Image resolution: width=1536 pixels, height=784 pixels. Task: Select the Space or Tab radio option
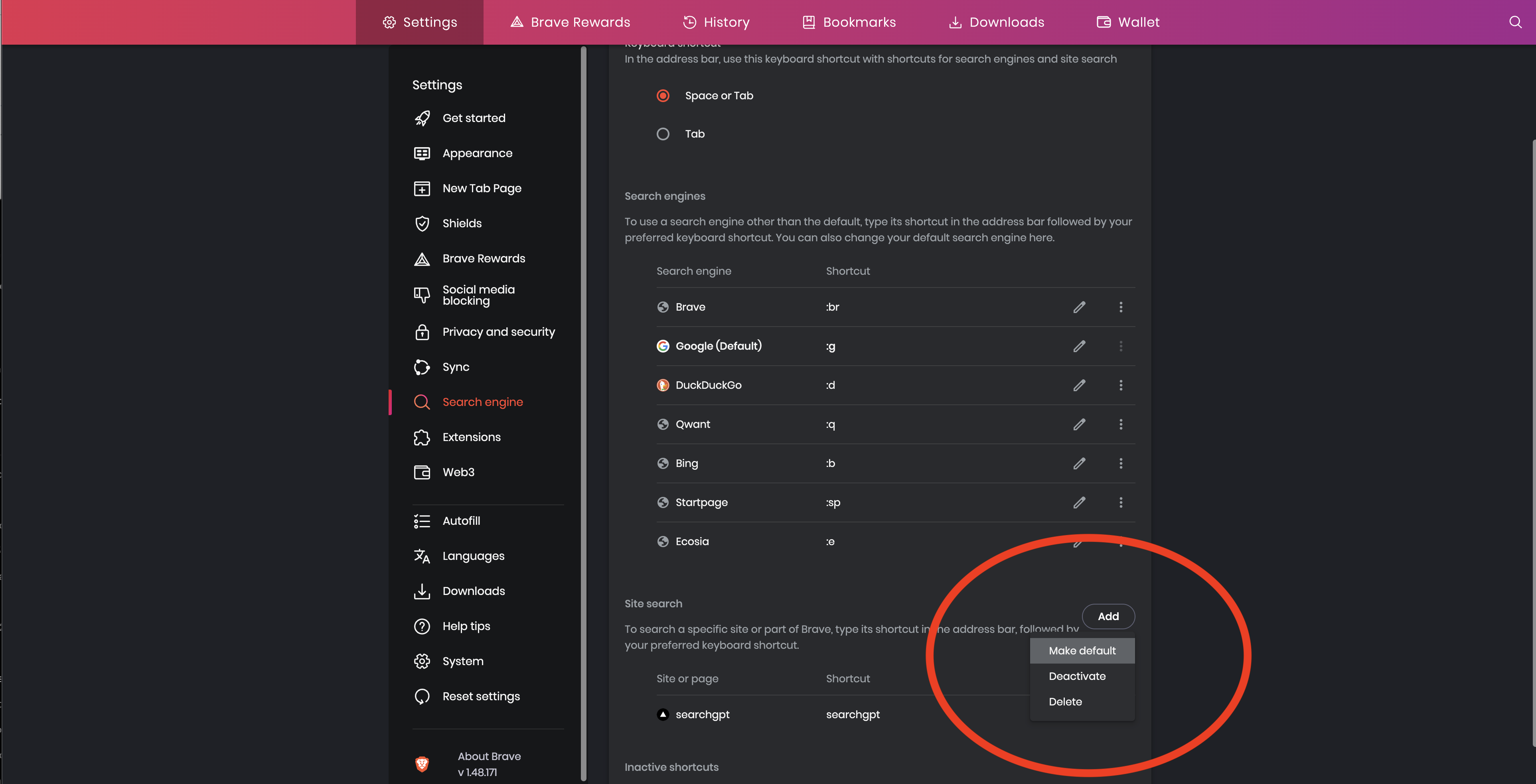663,96
